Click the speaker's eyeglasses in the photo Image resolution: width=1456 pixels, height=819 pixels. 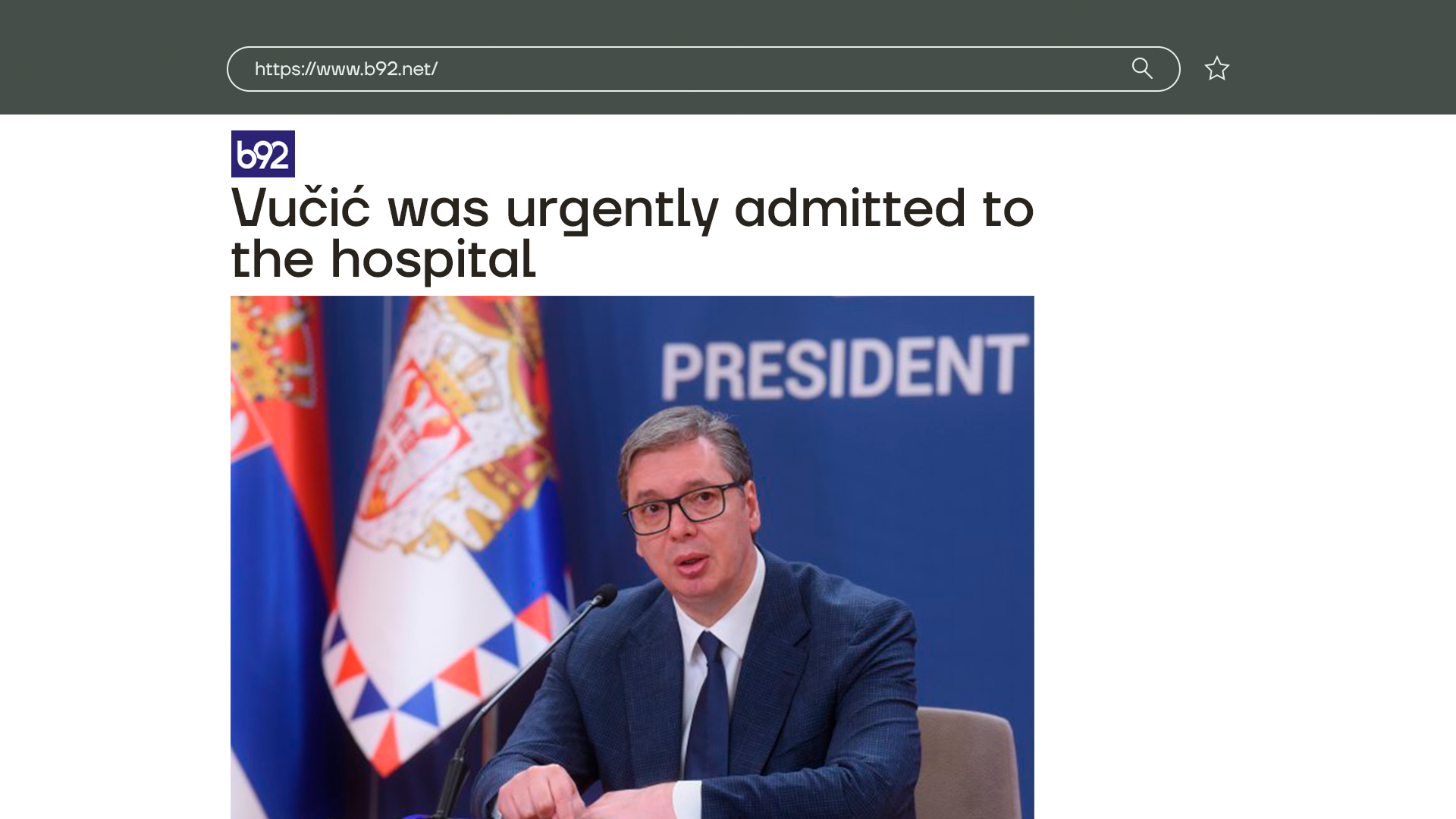tap(684, 507)
